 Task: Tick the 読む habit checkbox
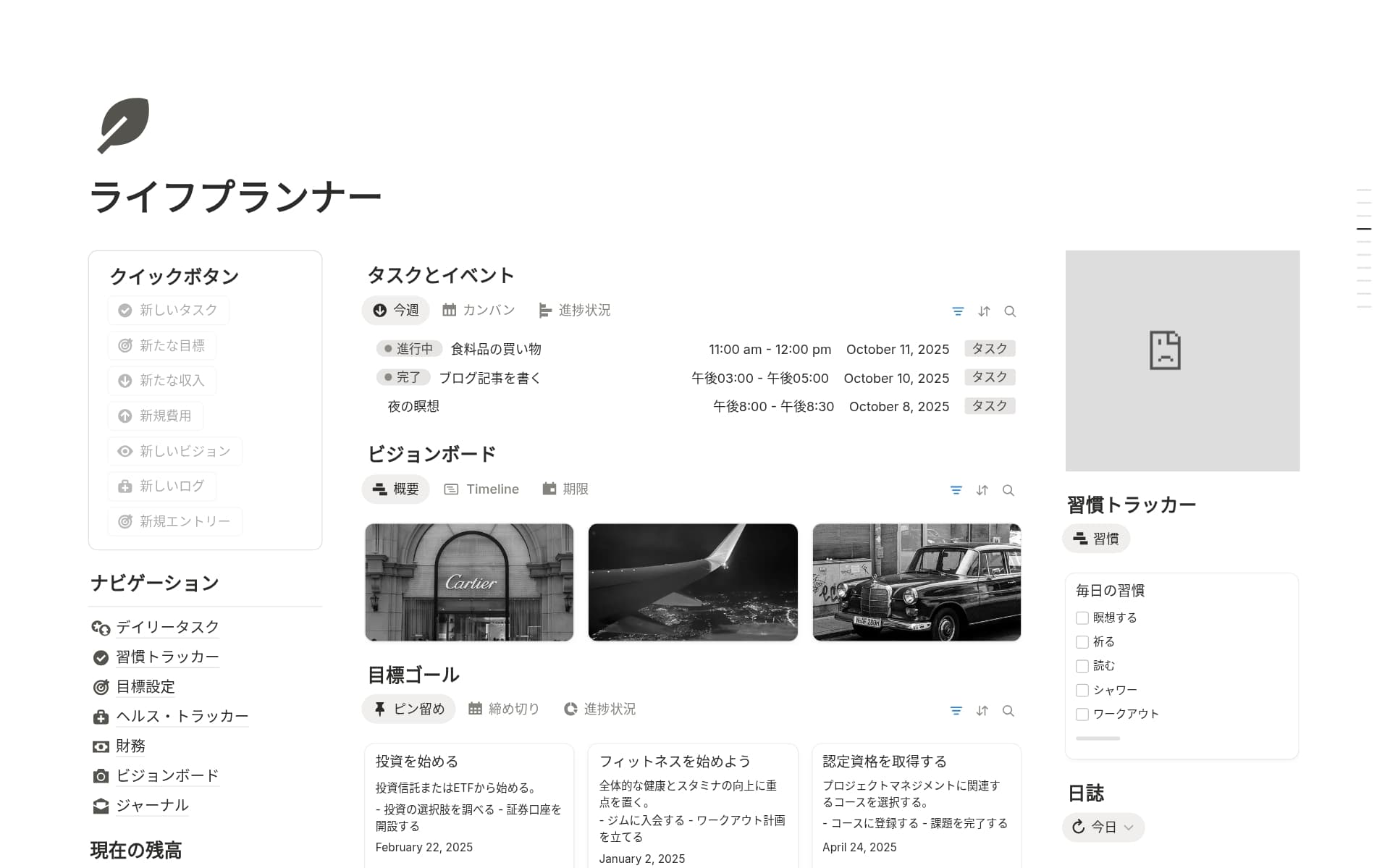1082,666
